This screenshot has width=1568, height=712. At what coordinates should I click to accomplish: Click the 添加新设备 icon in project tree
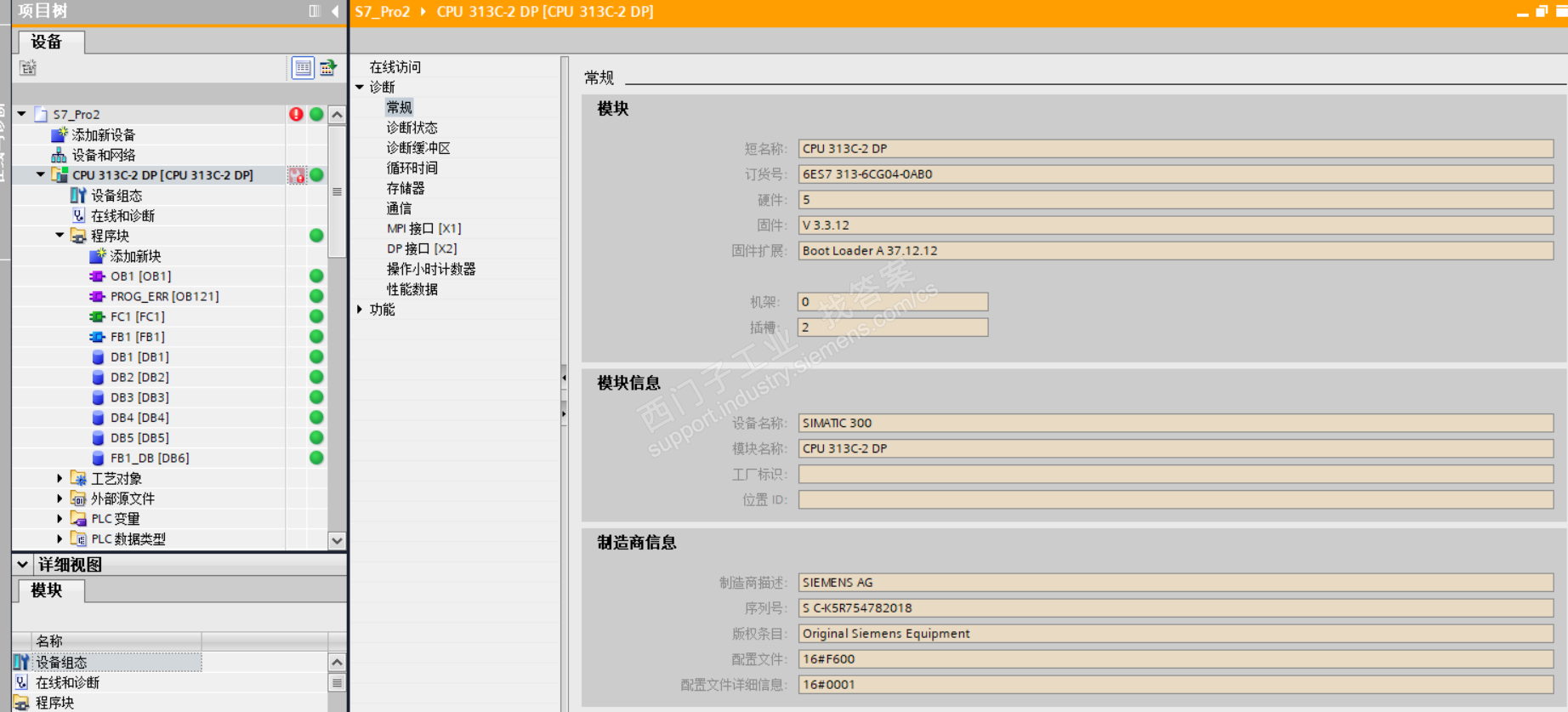[59, 134]
